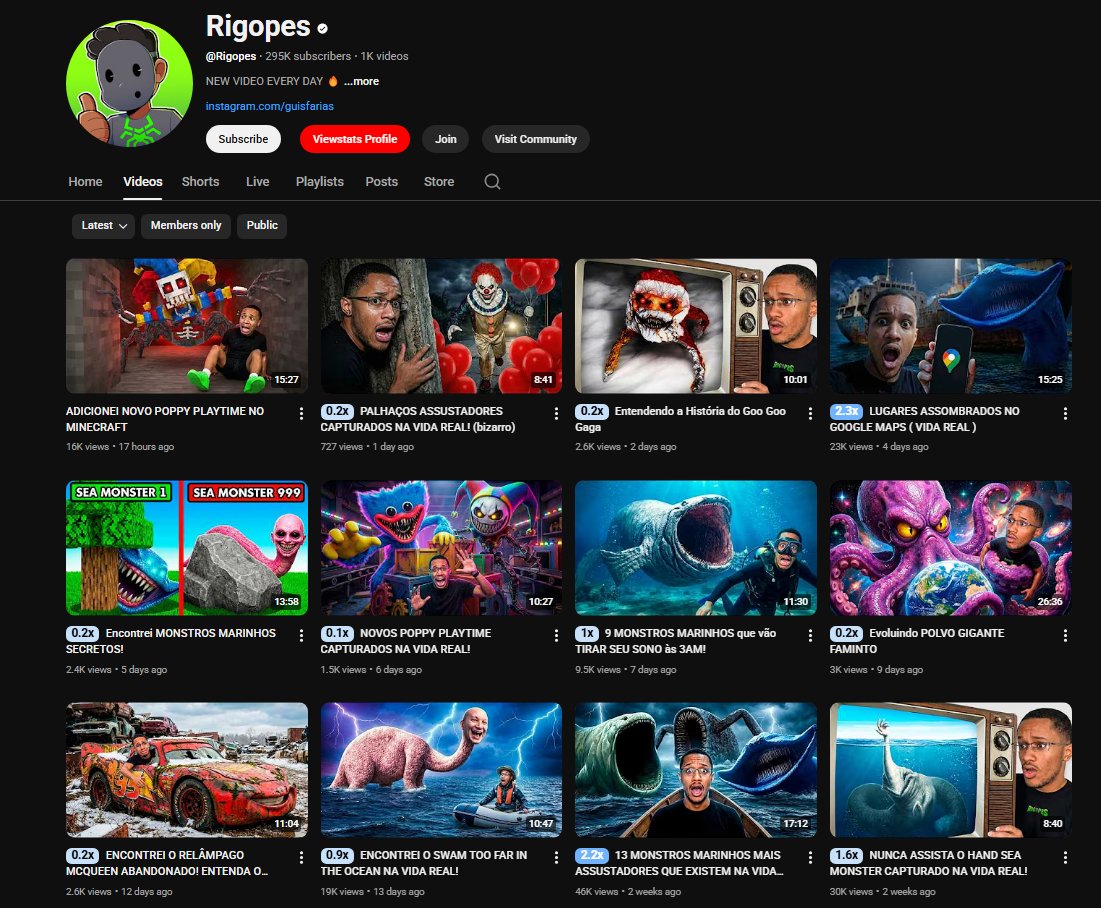The width and height of the screenshot is (1101, 908).
Task: Open the Live tab
Action: [258, 181]
